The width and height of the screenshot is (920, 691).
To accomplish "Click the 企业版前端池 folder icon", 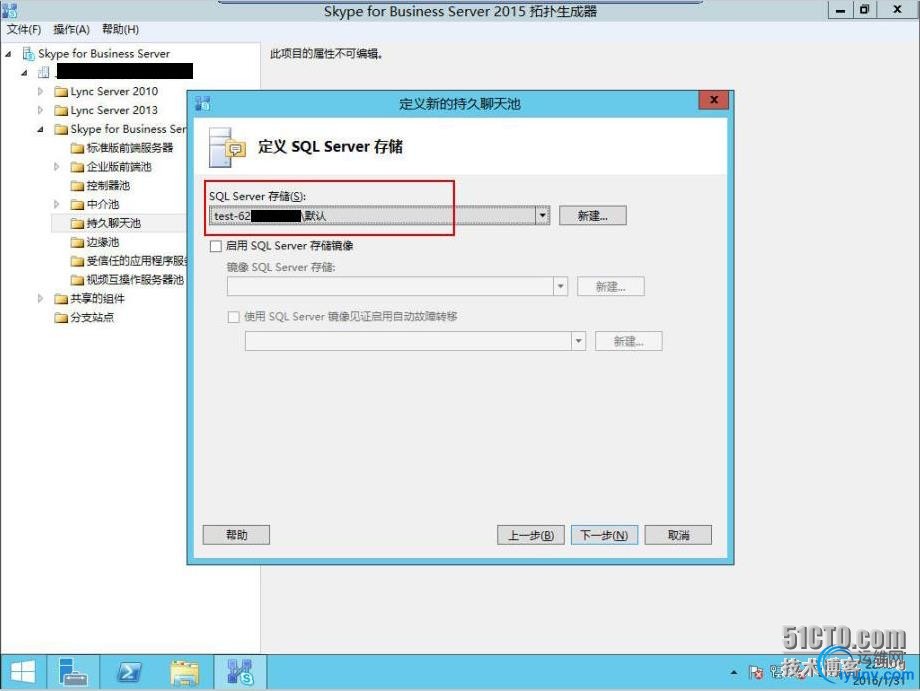I will [x=77, y=167].
